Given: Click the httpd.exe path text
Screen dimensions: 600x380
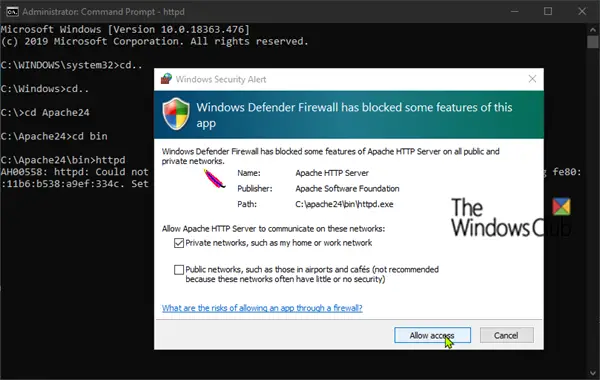Looking at the screenshot, I should pos(344,204).
